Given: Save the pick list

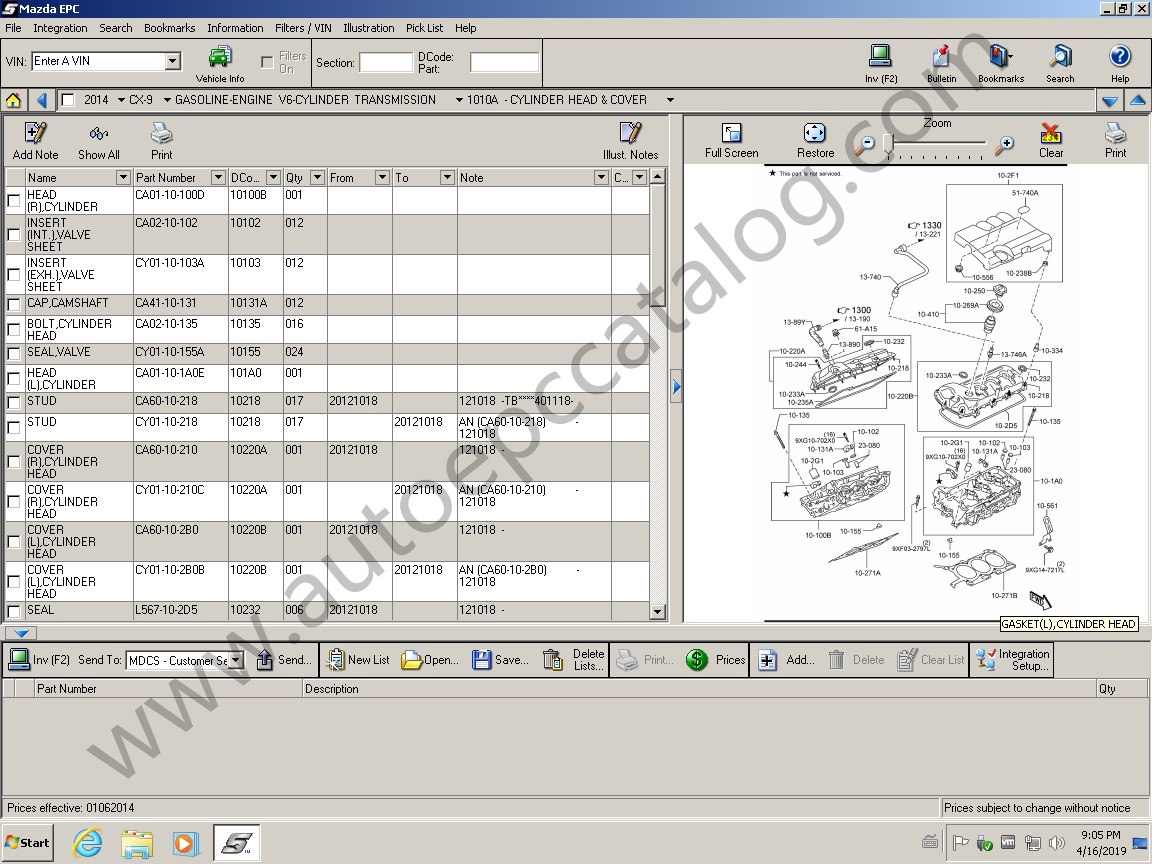Looking at the screenshot, I should (500, 660).
